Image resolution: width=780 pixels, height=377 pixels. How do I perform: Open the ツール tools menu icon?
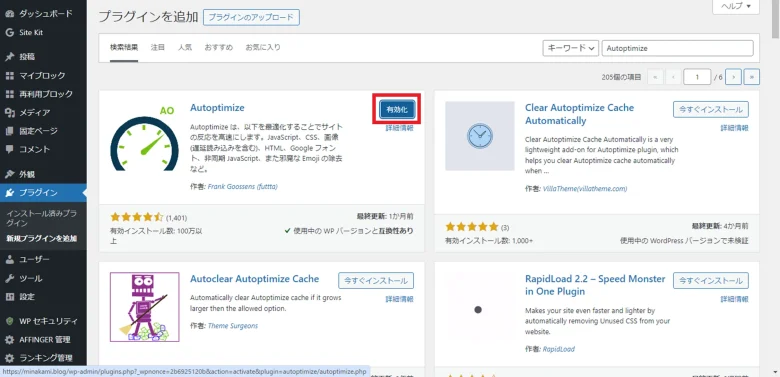pyautogui.click(x=9, y=279)
